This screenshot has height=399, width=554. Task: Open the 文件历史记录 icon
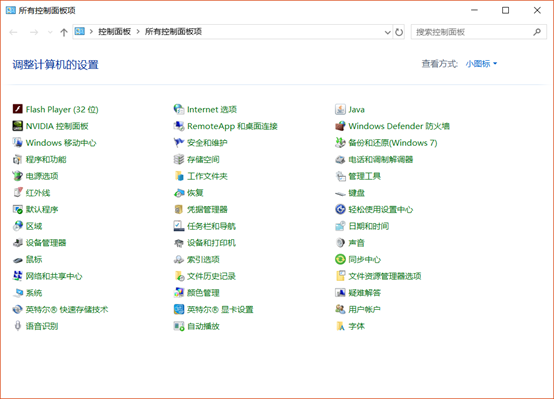click(179, 276)
